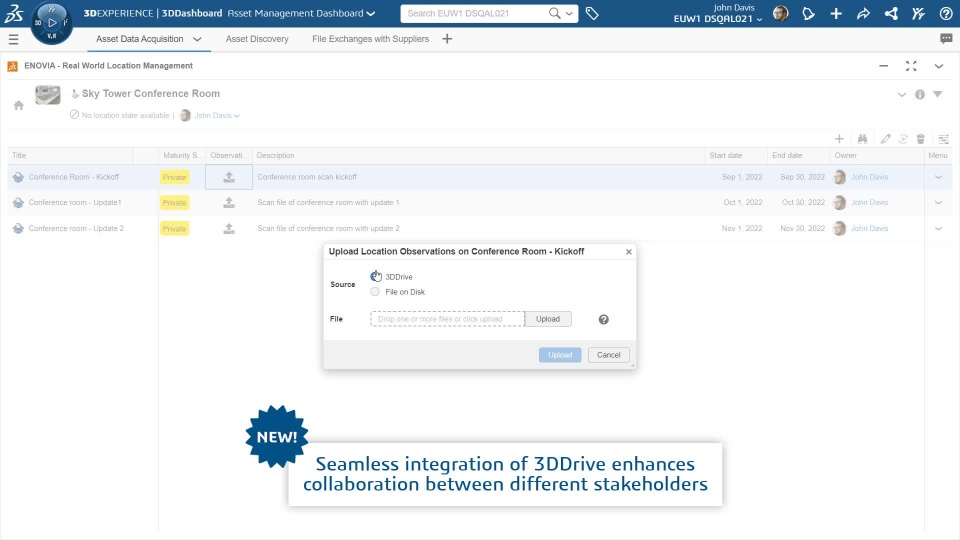Add a new dashboard tab
Image resolution: width=960 pixels, height=540 pixels.
[x=447, y=39]
